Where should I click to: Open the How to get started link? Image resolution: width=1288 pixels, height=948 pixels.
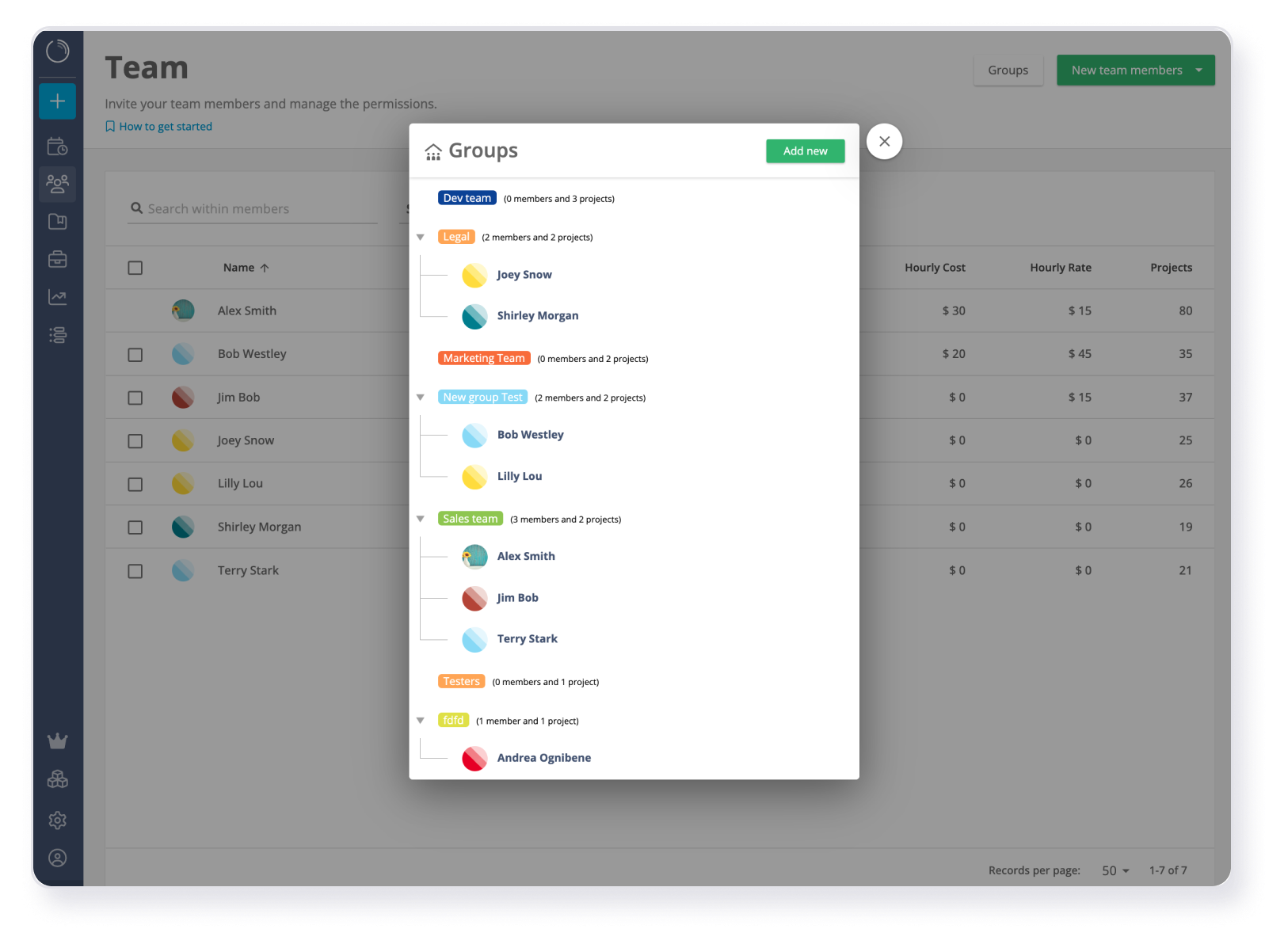pos(165,127)
